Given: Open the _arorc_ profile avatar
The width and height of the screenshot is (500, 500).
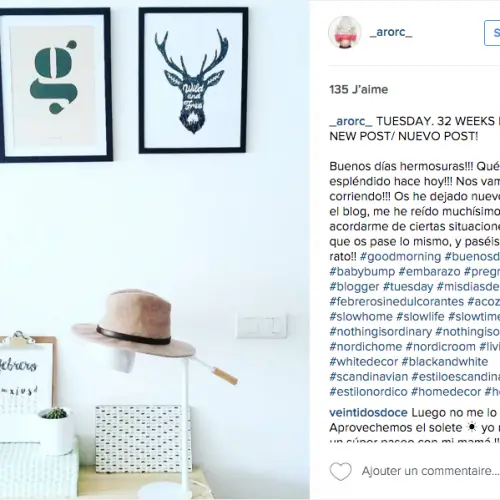Looking at the screenshot, I should (x=345, y=33).
